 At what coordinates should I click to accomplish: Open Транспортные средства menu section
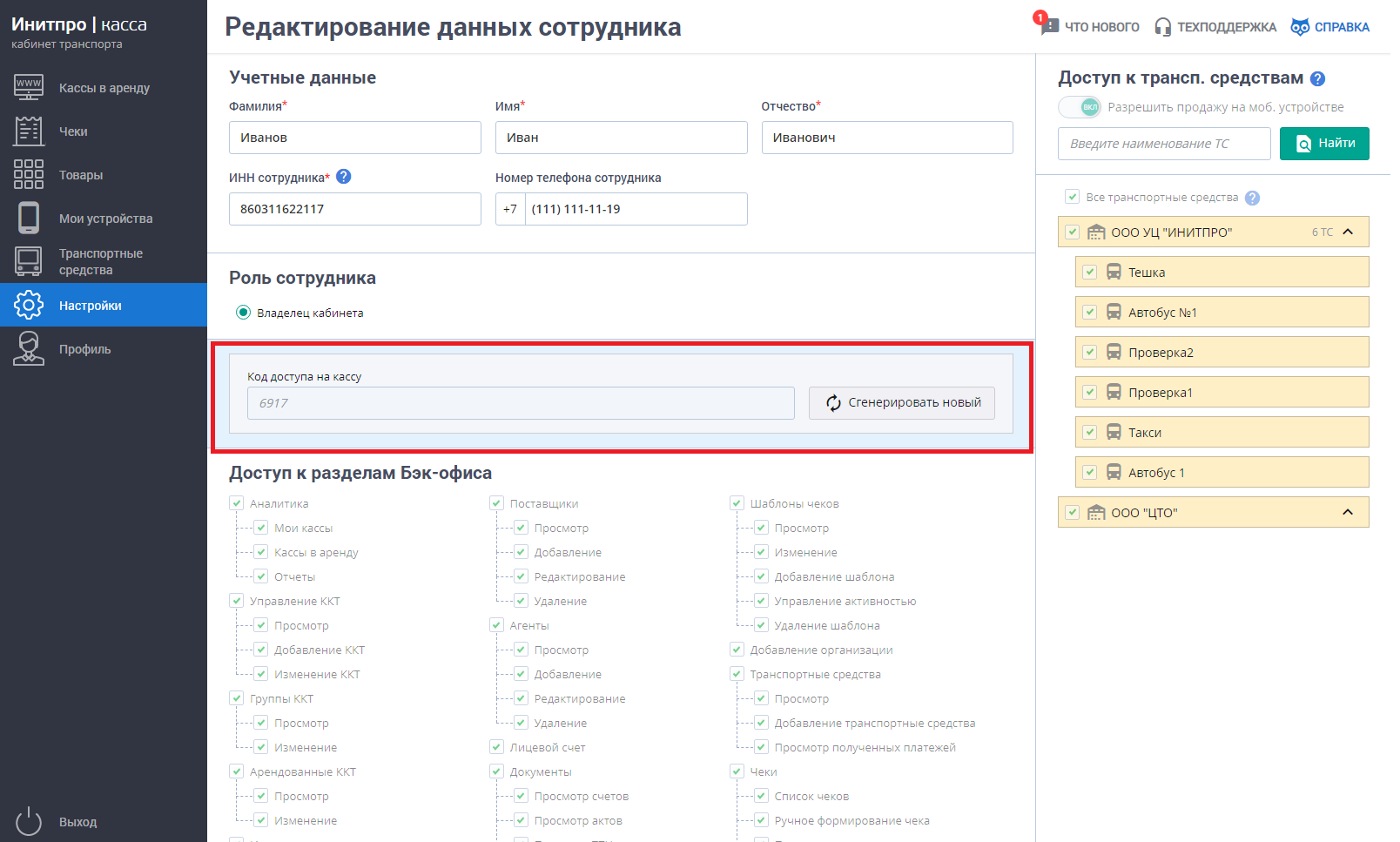(104, 261)
